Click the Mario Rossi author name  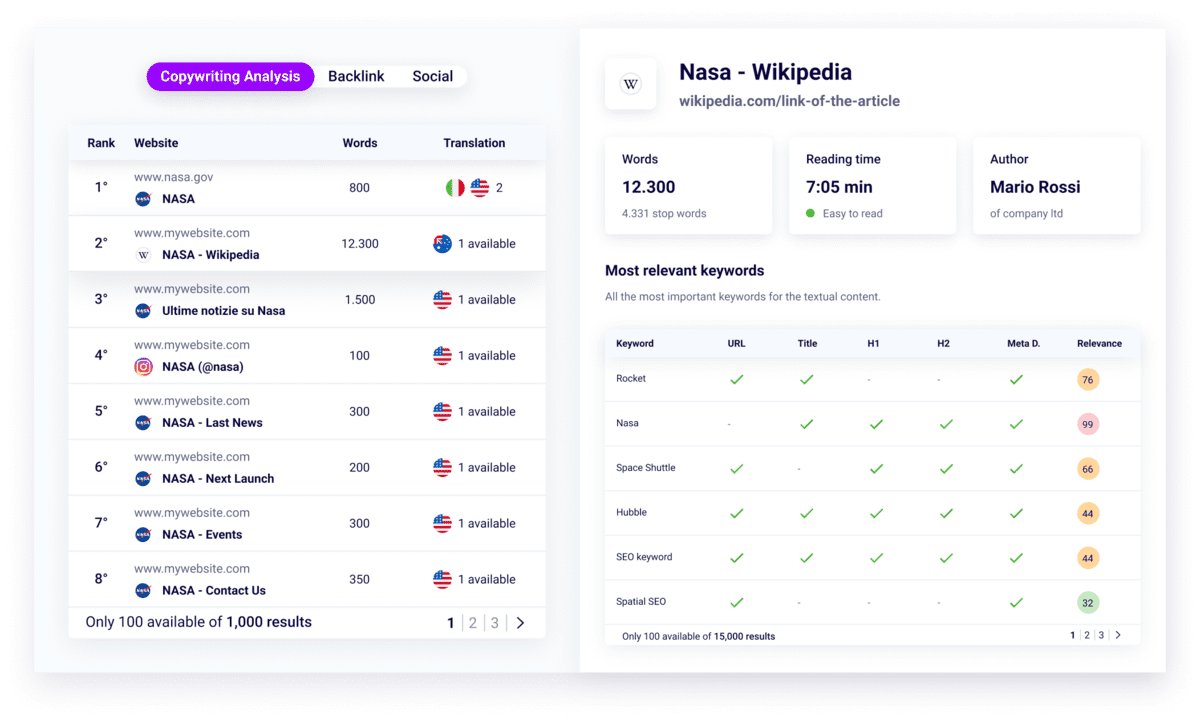pos(1035,187)
